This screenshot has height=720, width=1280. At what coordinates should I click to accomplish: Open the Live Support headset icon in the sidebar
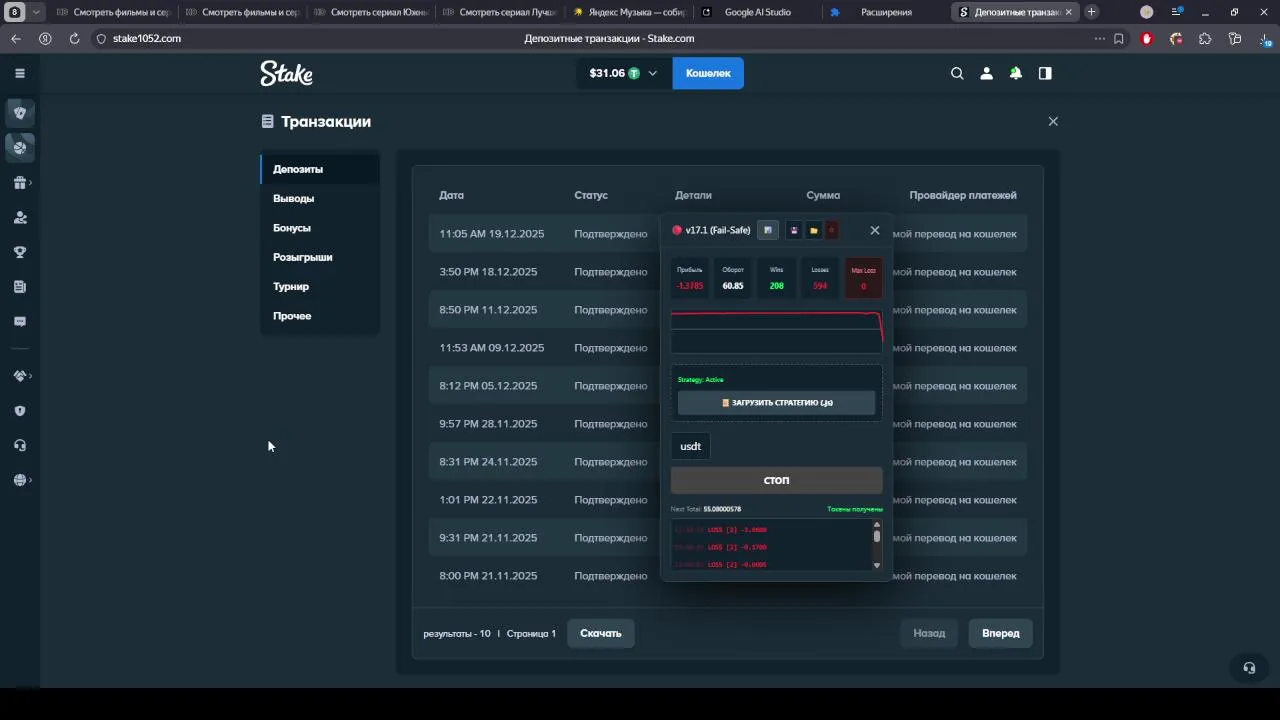pyautogui.click(x=20, y=446)
